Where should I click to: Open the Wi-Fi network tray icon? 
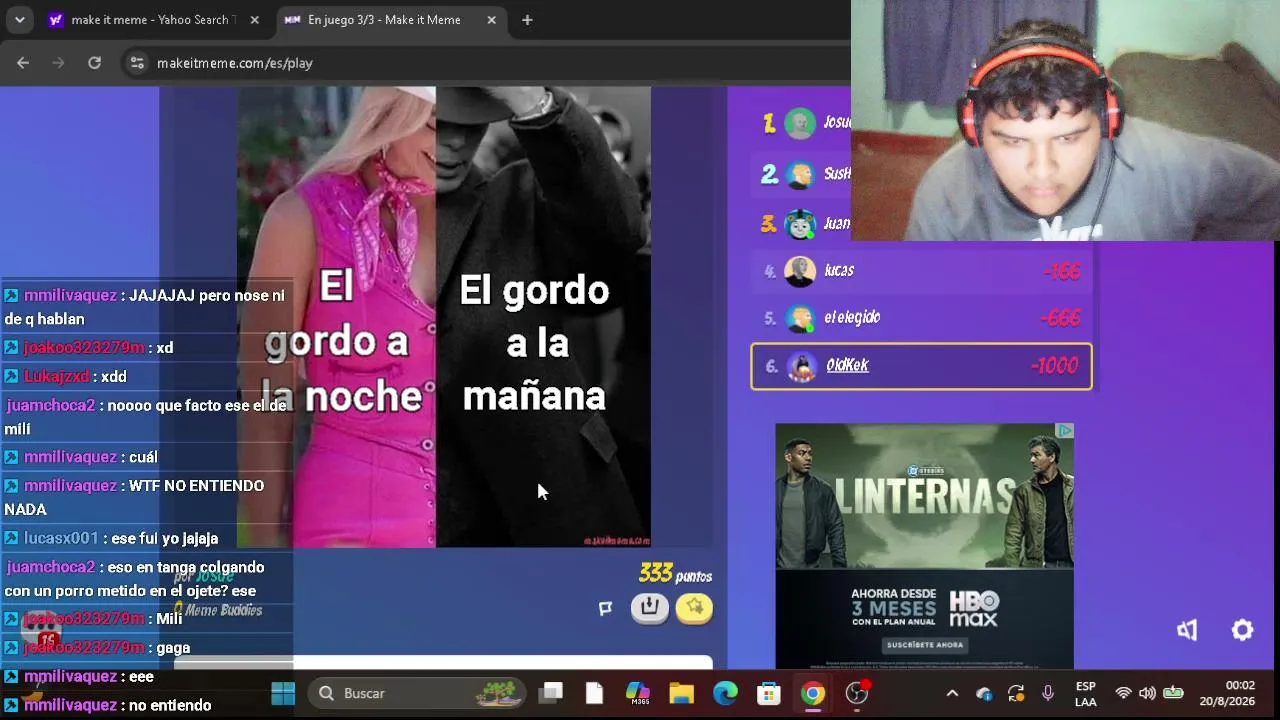click(x=1123, y=693)
